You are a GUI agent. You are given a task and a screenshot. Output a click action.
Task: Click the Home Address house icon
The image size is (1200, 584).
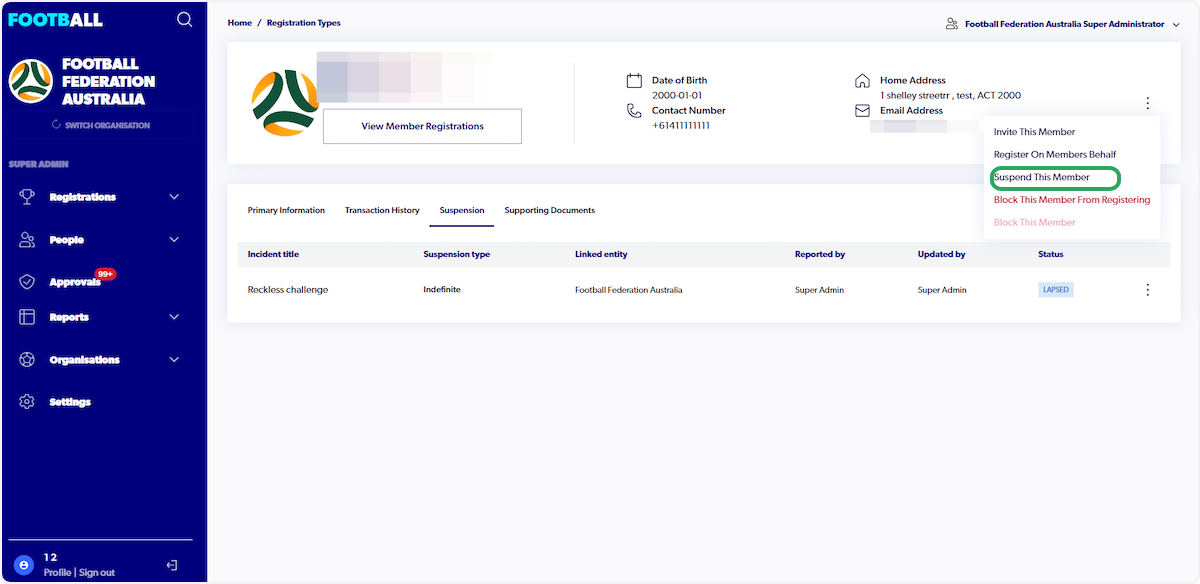862,81
